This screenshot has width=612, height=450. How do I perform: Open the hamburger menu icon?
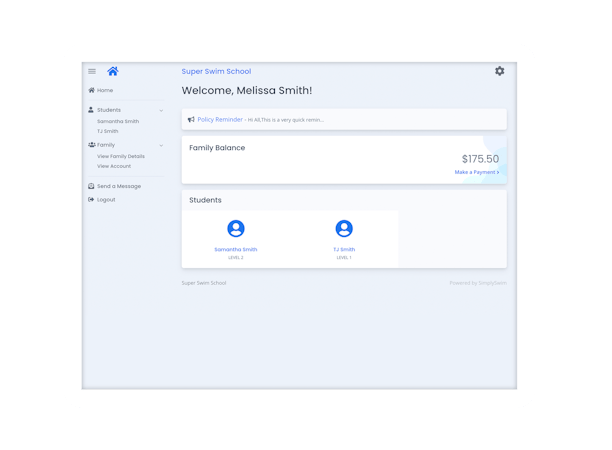(x=92, y=71)
